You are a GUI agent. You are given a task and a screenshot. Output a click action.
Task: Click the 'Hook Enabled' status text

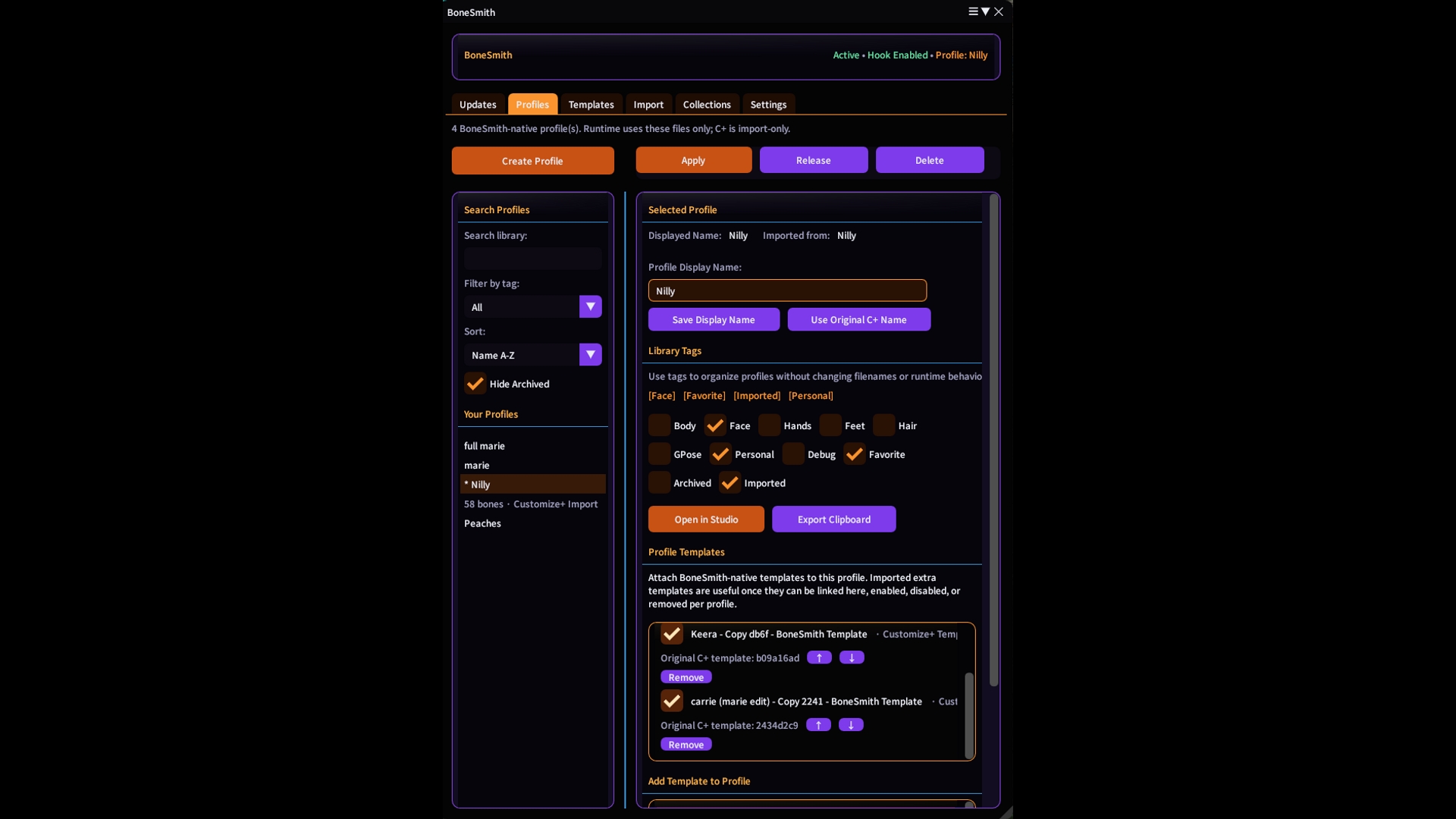898,55
